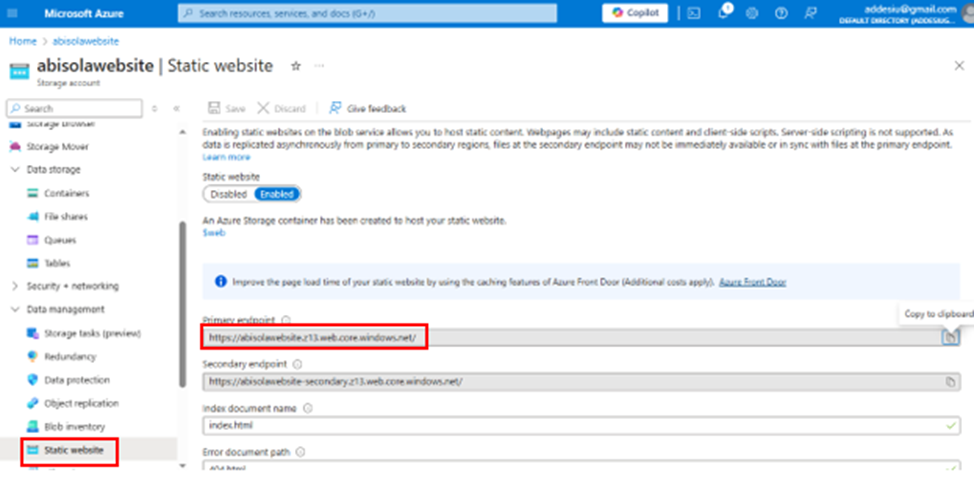Open the Azure Front Door link
The width and height of the screenshot is (974, 481).
pyautogui.click(x=752, y=282)
